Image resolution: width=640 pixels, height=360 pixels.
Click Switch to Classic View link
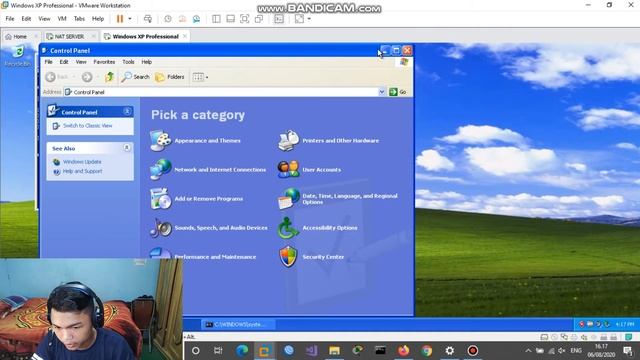pyautogui.click(x=87, y=126)
